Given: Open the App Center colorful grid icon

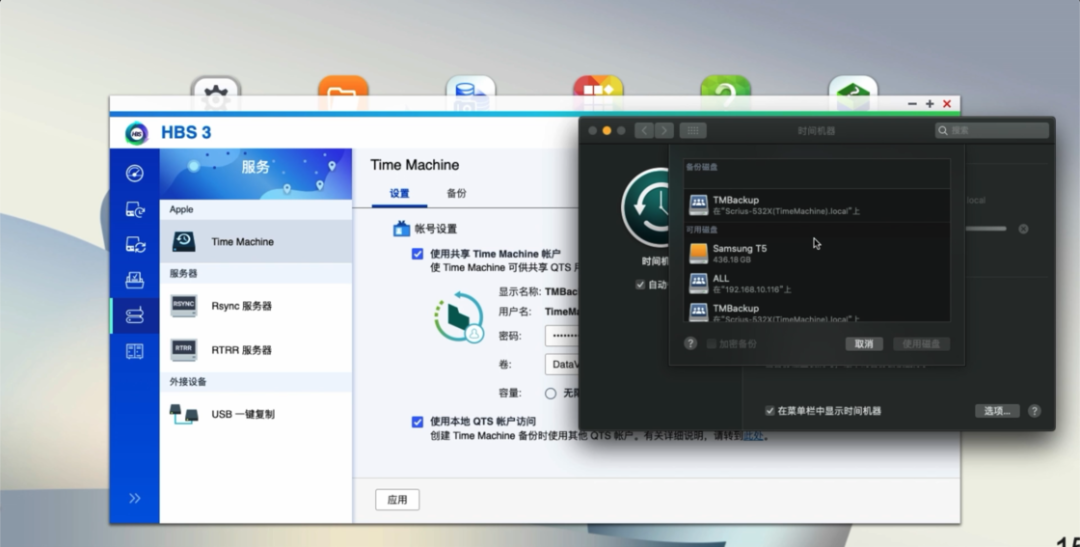Looking at the screenshot, I should [x=598, y=93].
